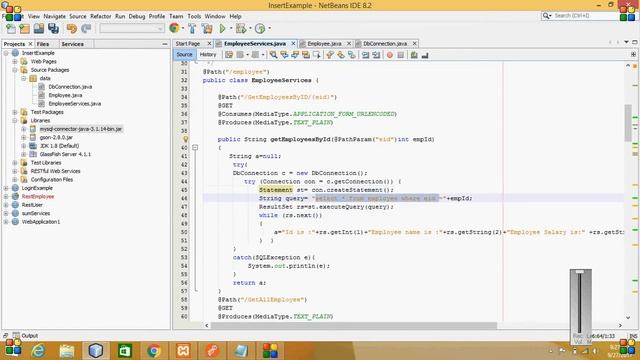Click the green Run Project icon
Screen dimensions: 640x360
(x=222, y=29)
